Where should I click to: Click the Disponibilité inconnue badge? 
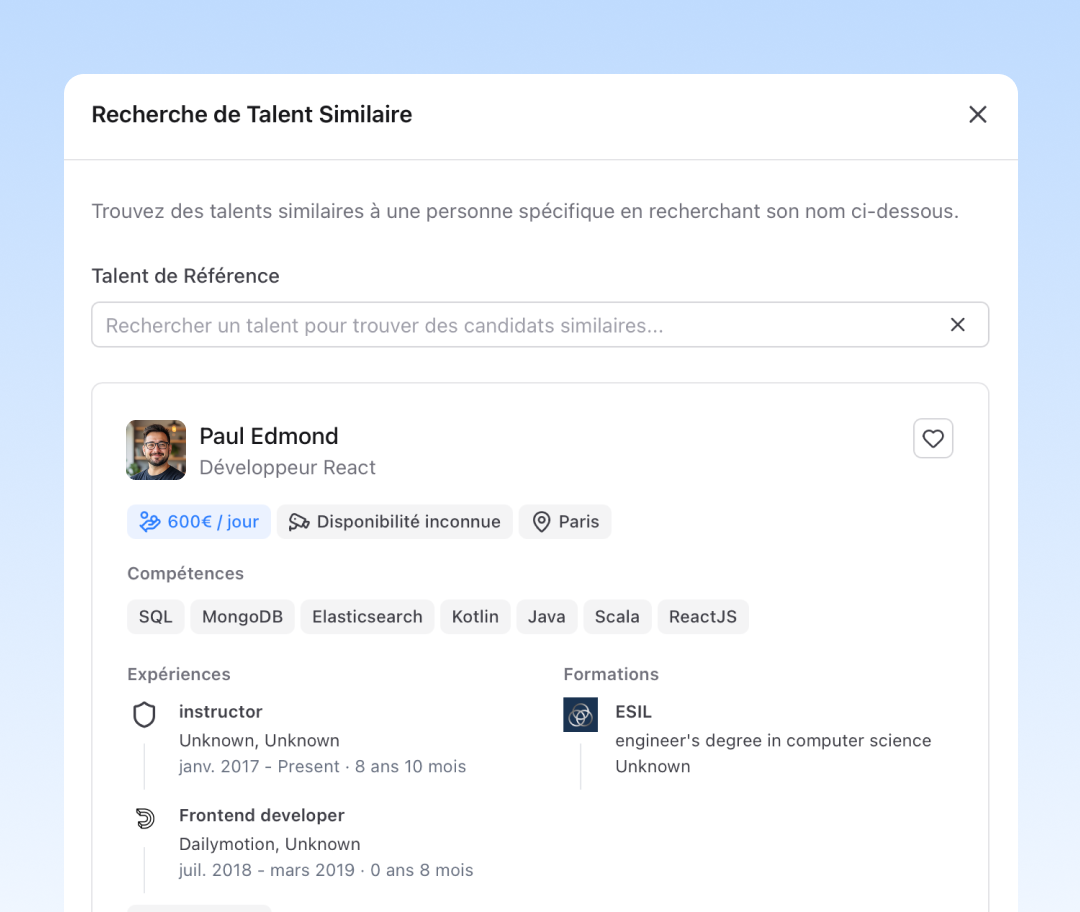coord(395,522)
